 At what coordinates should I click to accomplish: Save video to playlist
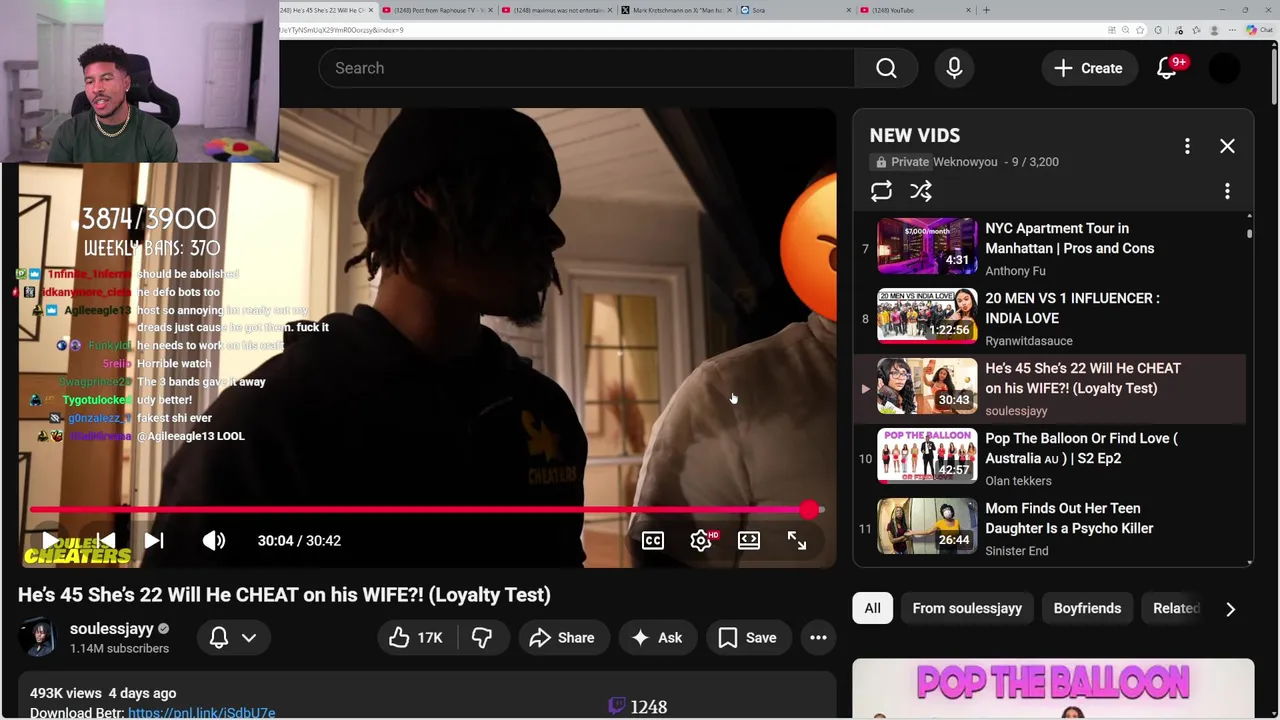click(747, 638)
